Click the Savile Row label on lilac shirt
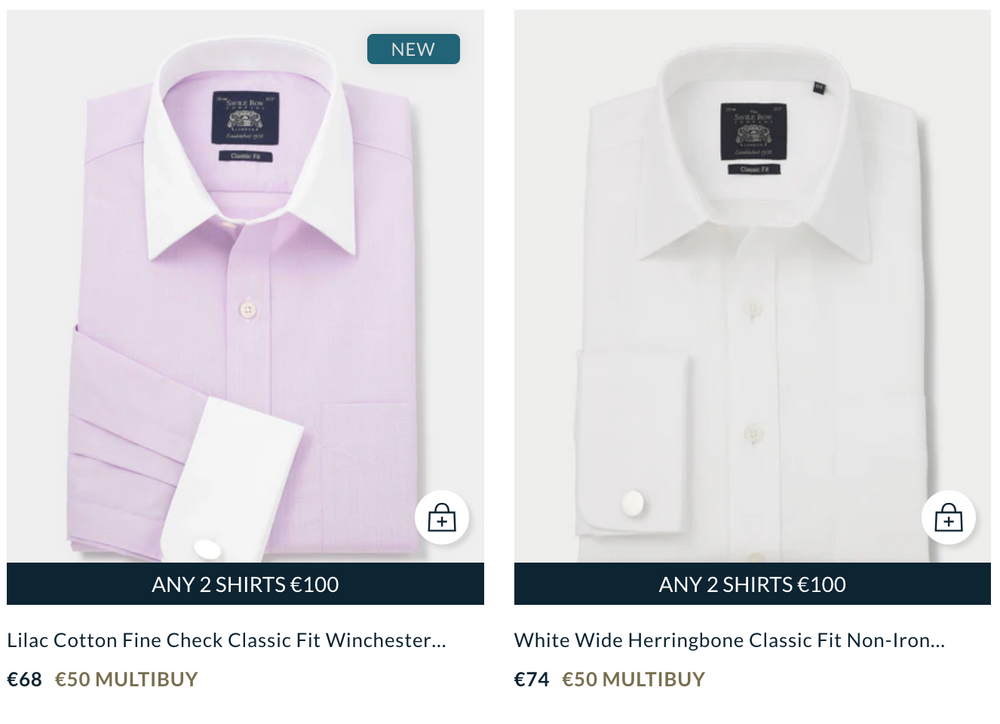The image size is (1000, 724). [242, 118]
